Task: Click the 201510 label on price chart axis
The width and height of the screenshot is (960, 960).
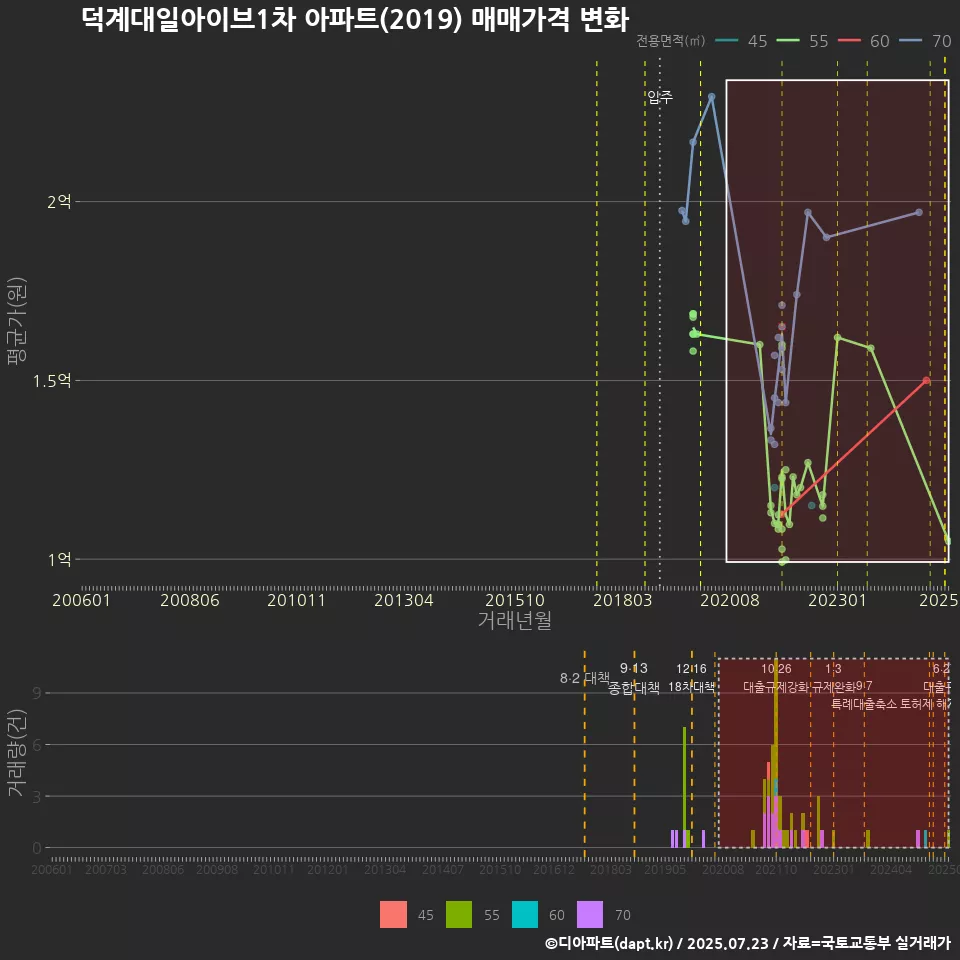Action: [x=515, y=600]
